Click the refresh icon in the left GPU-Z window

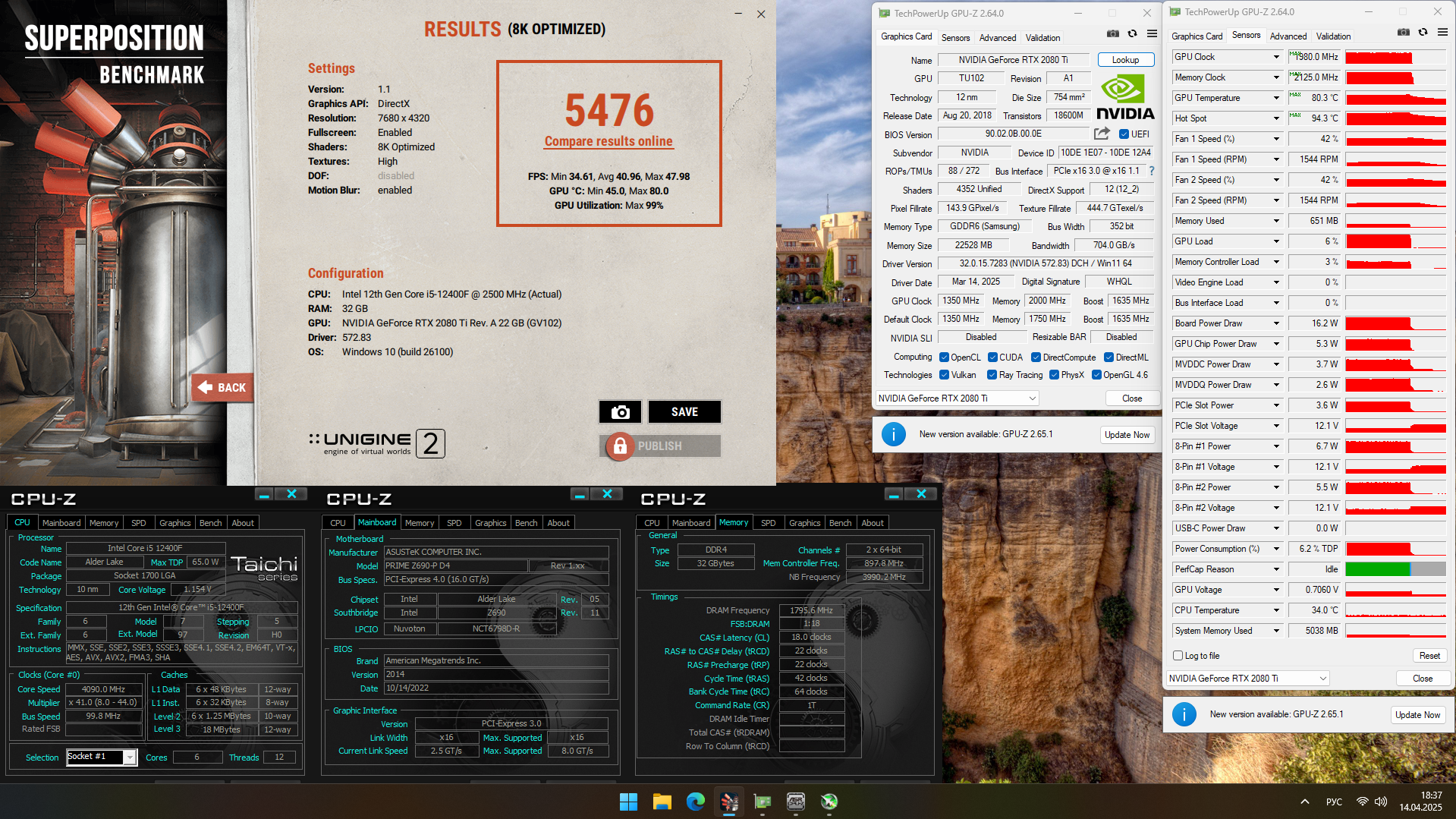[1132, 34]
